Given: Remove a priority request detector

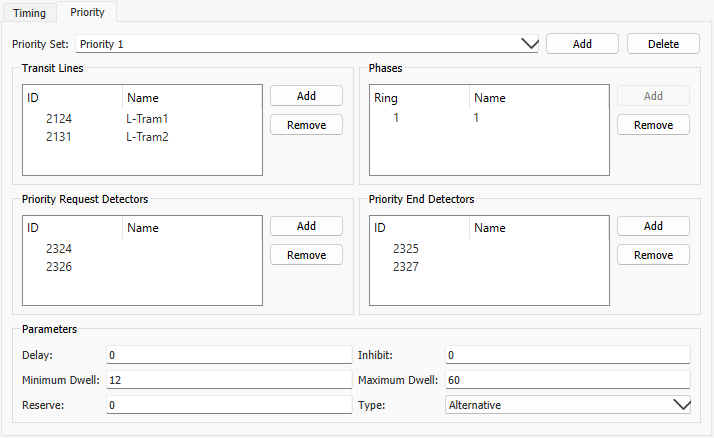Looking at the screenshot, I should (306, 255).
